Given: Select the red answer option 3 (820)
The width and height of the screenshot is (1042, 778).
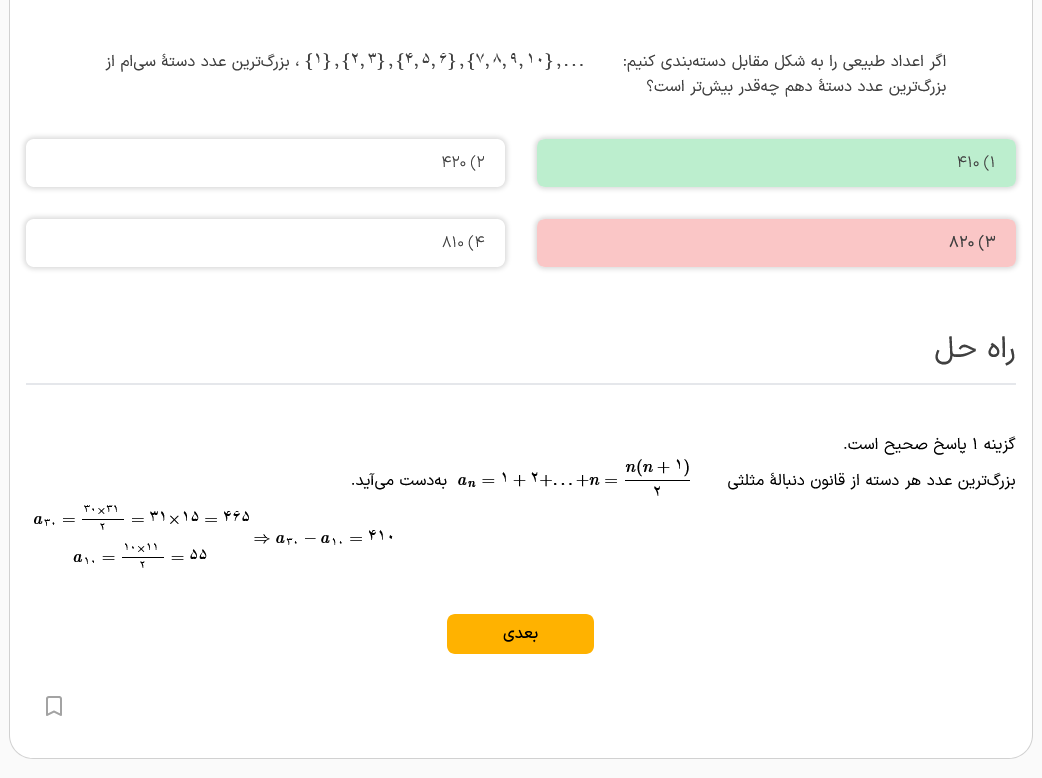Looking at the screenshot, I should [x=776, y=243].
